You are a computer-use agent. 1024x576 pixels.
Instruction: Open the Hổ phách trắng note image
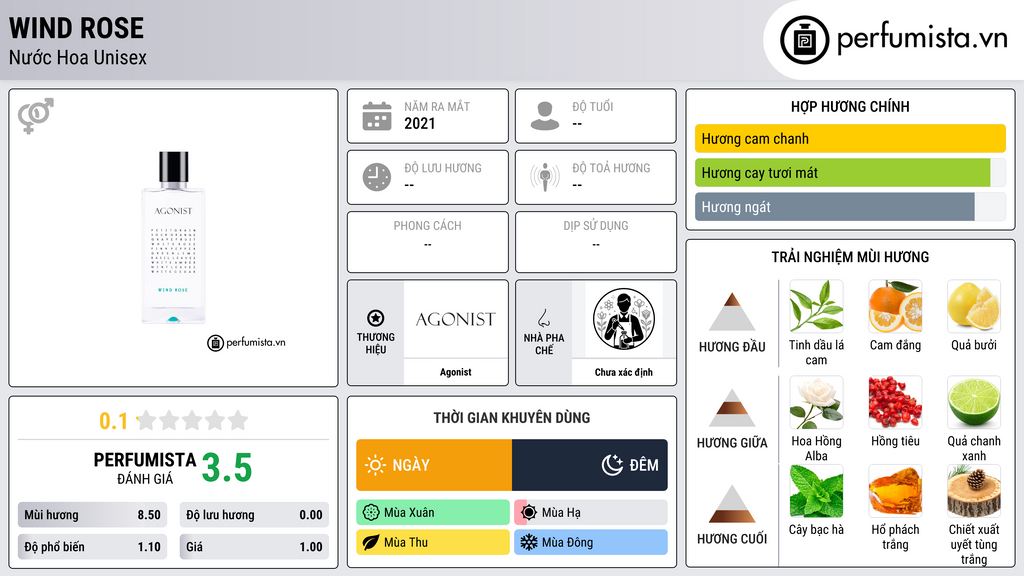point(895,491)
